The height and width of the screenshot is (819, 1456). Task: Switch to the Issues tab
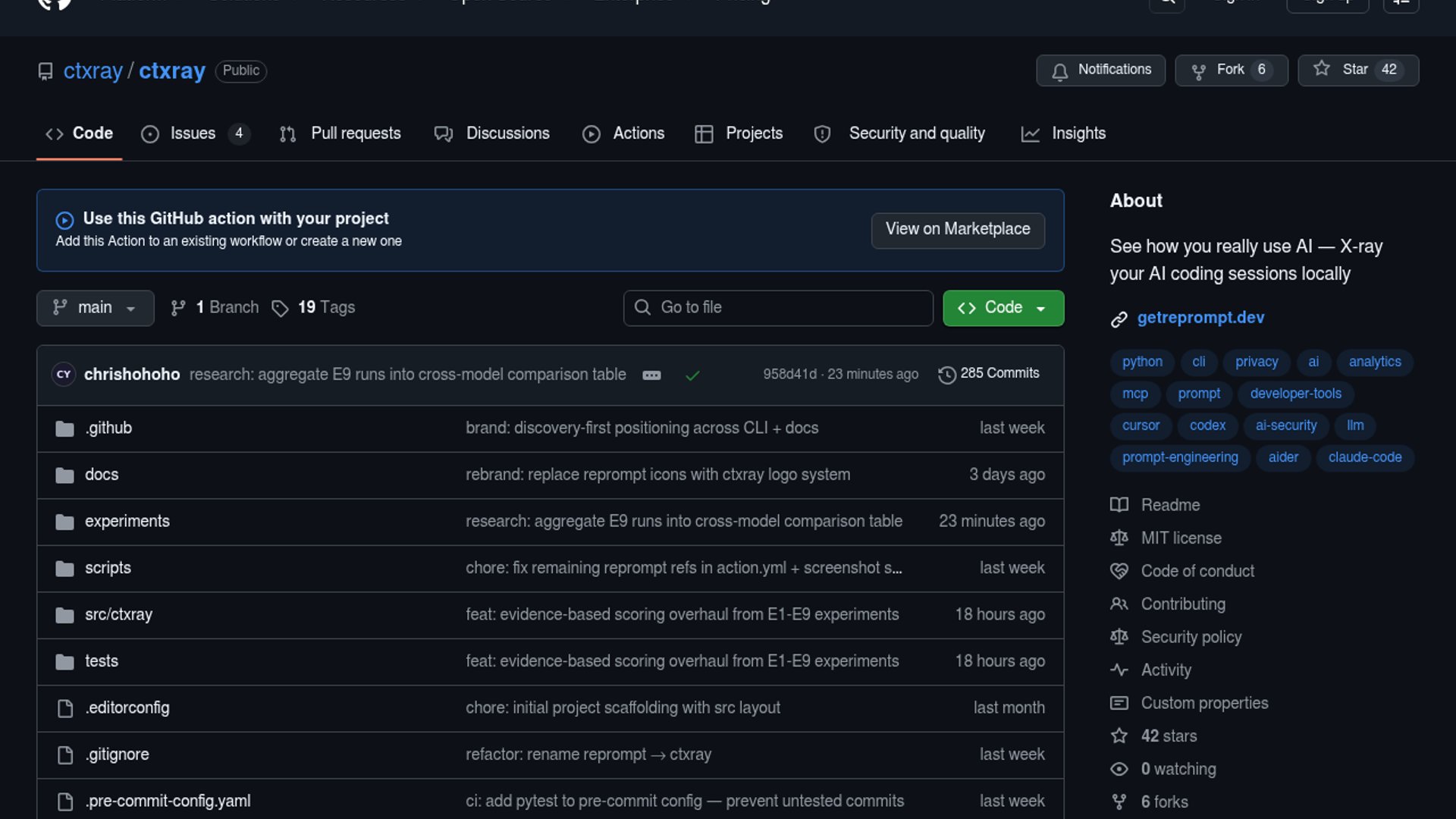pyautogui.click(x=193, y=133)
